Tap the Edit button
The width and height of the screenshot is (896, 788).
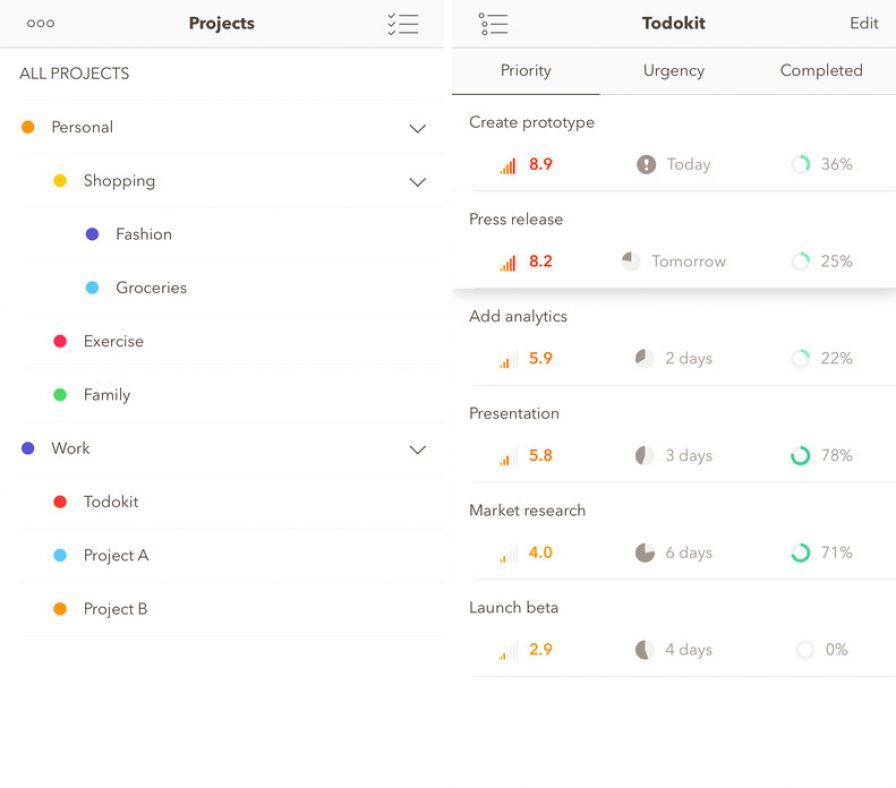(x=863, y=23)
